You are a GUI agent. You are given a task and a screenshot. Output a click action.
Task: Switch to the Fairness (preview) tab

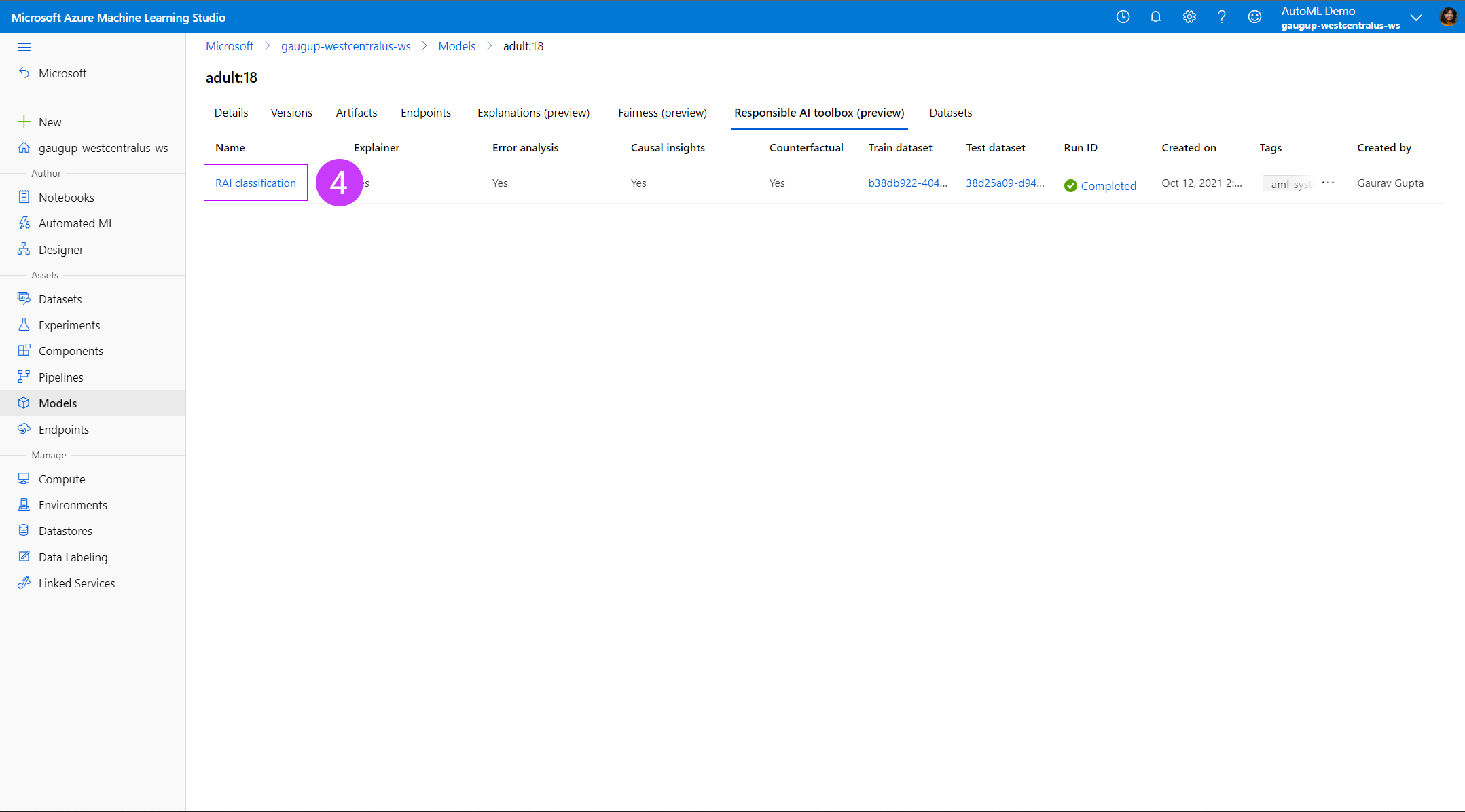pyautogui.click(x=662, y=113)
